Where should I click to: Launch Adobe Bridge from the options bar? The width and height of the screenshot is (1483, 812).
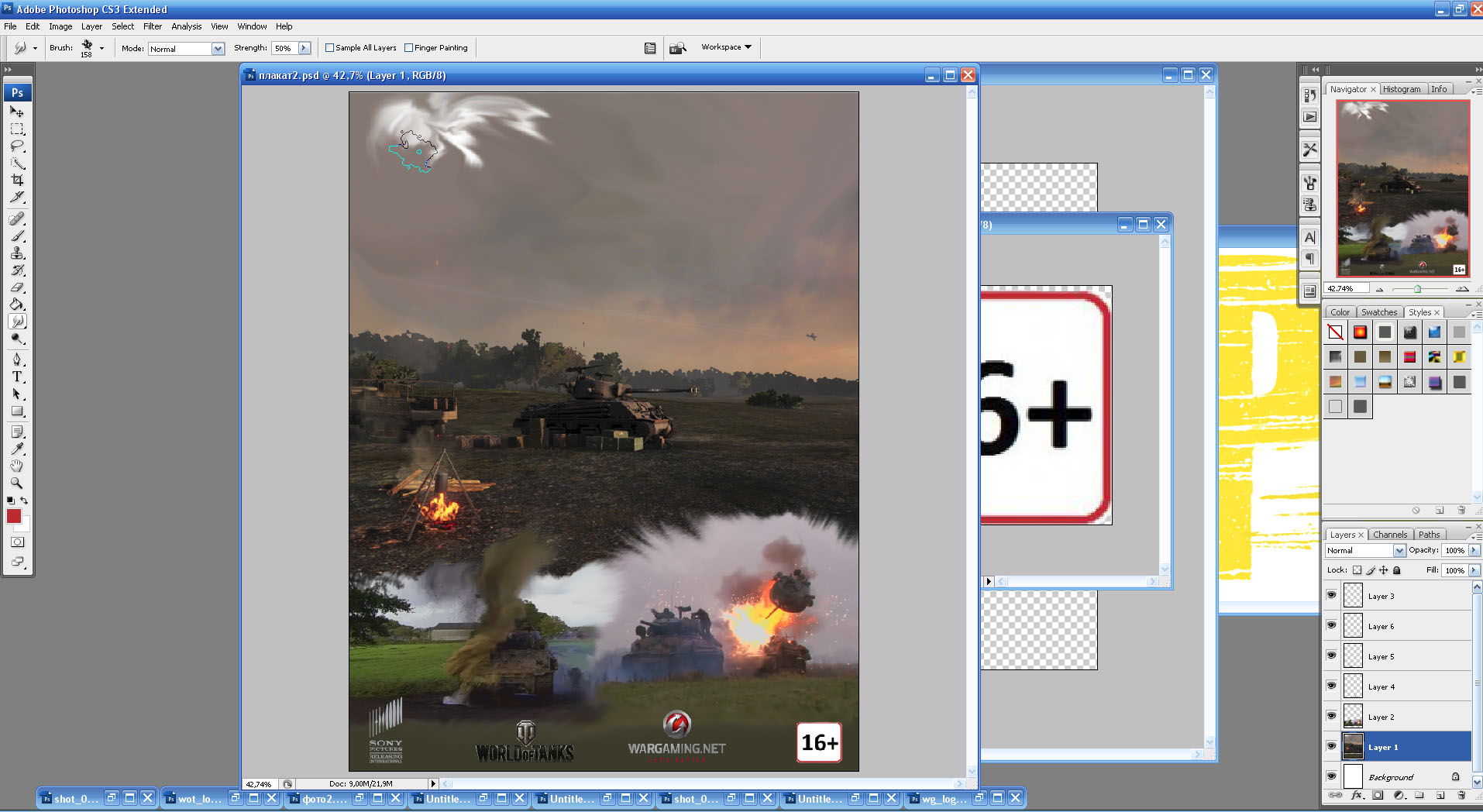pyautogui.click(x=677, y=48)
